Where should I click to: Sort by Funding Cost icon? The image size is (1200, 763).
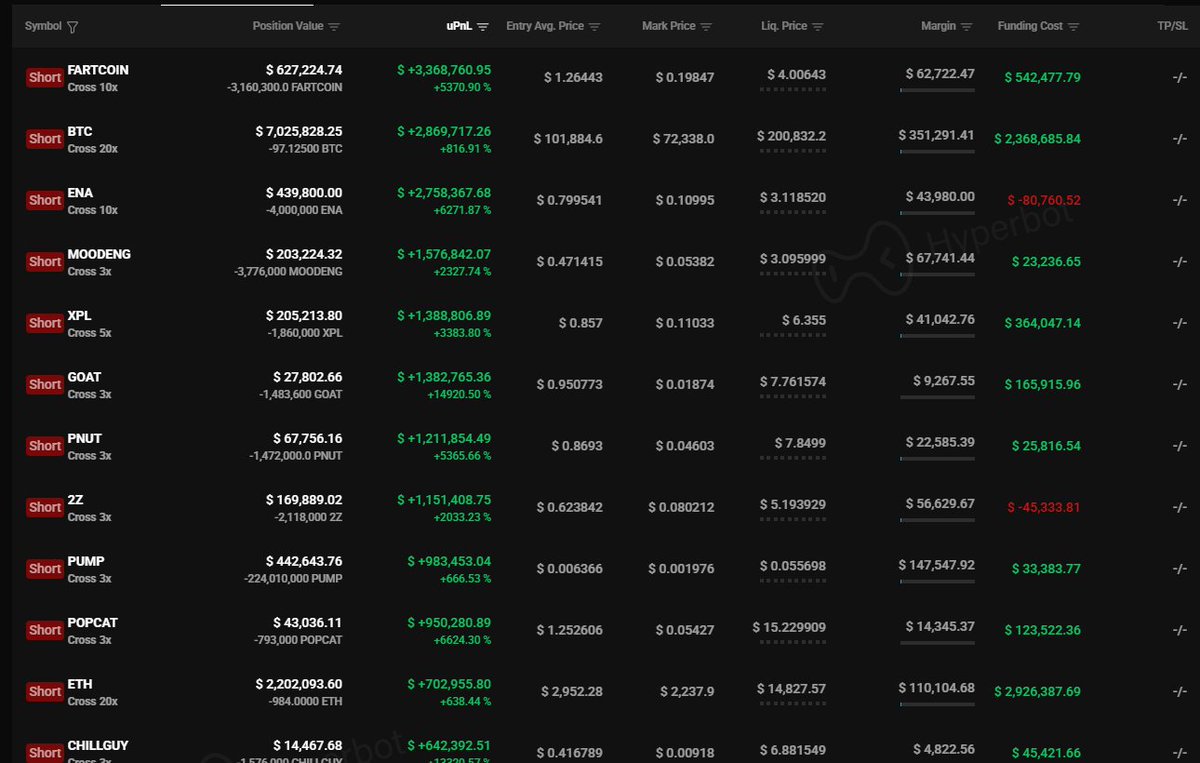pyautogui.click(x=1073, y=27)
